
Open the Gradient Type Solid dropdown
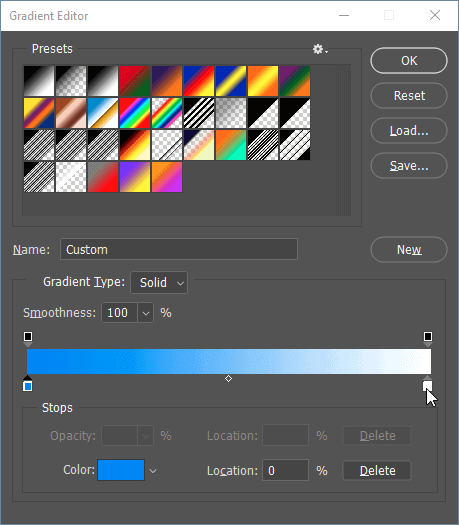click(159, 283)
